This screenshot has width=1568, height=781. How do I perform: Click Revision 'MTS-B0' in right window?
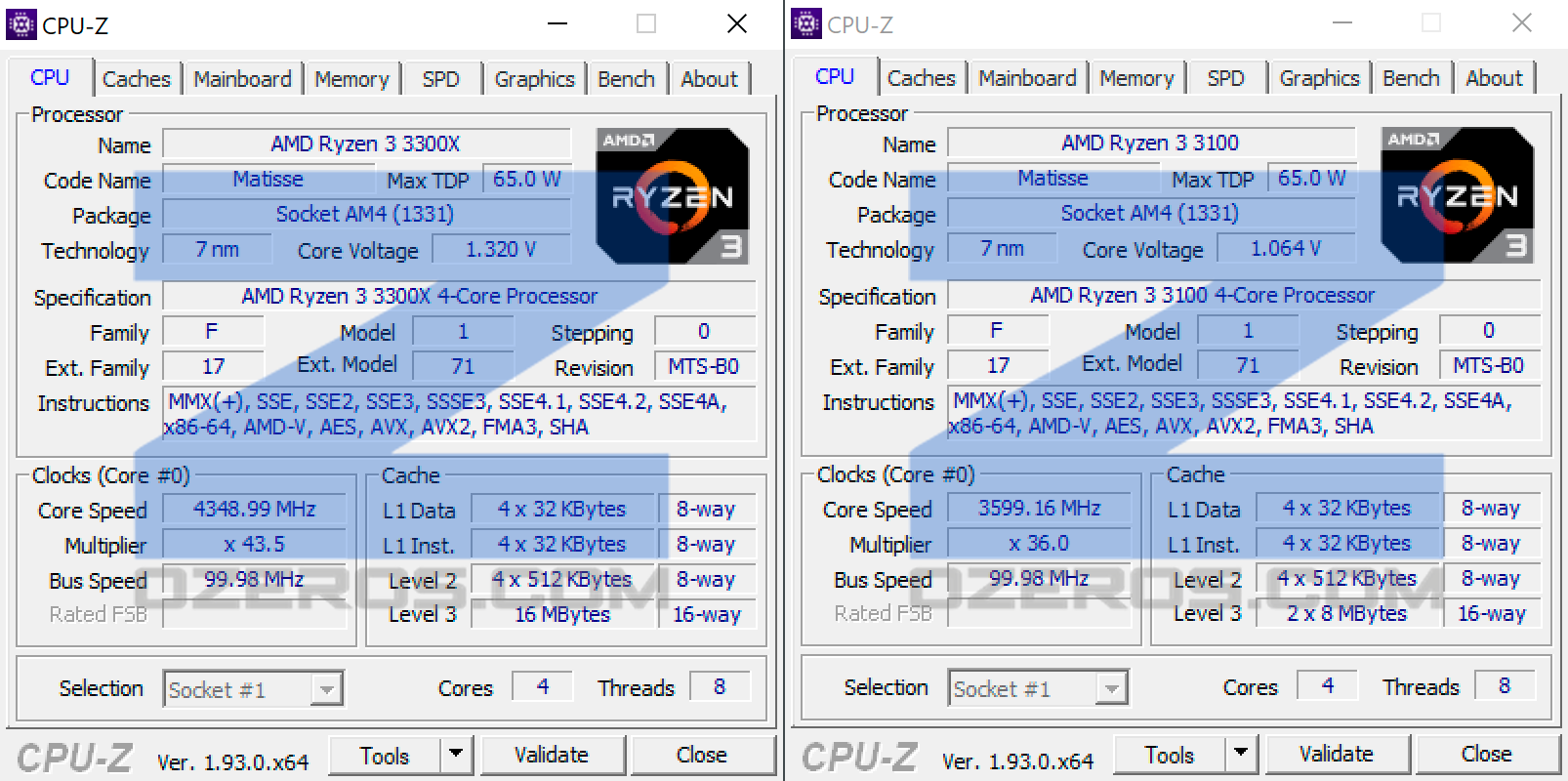1489,366
